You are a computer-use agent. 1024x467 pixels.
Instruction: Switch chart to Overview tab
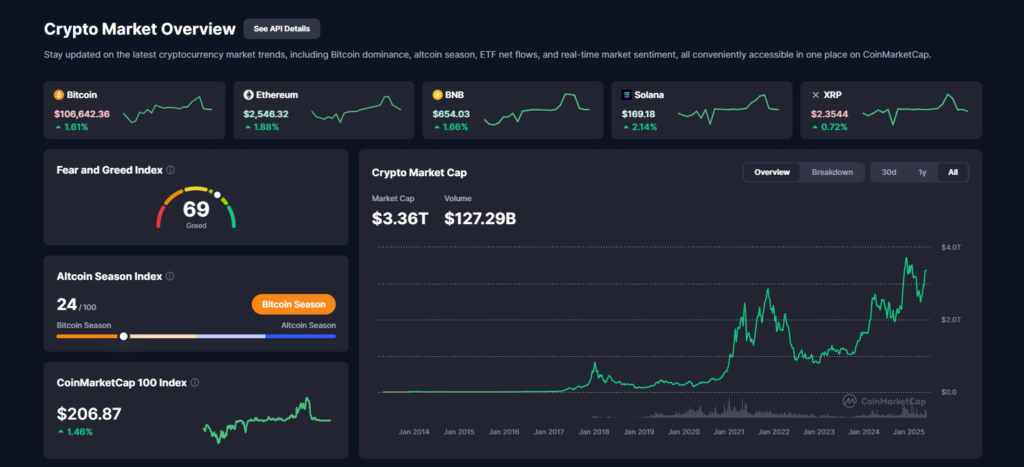(x=772, y=172)
